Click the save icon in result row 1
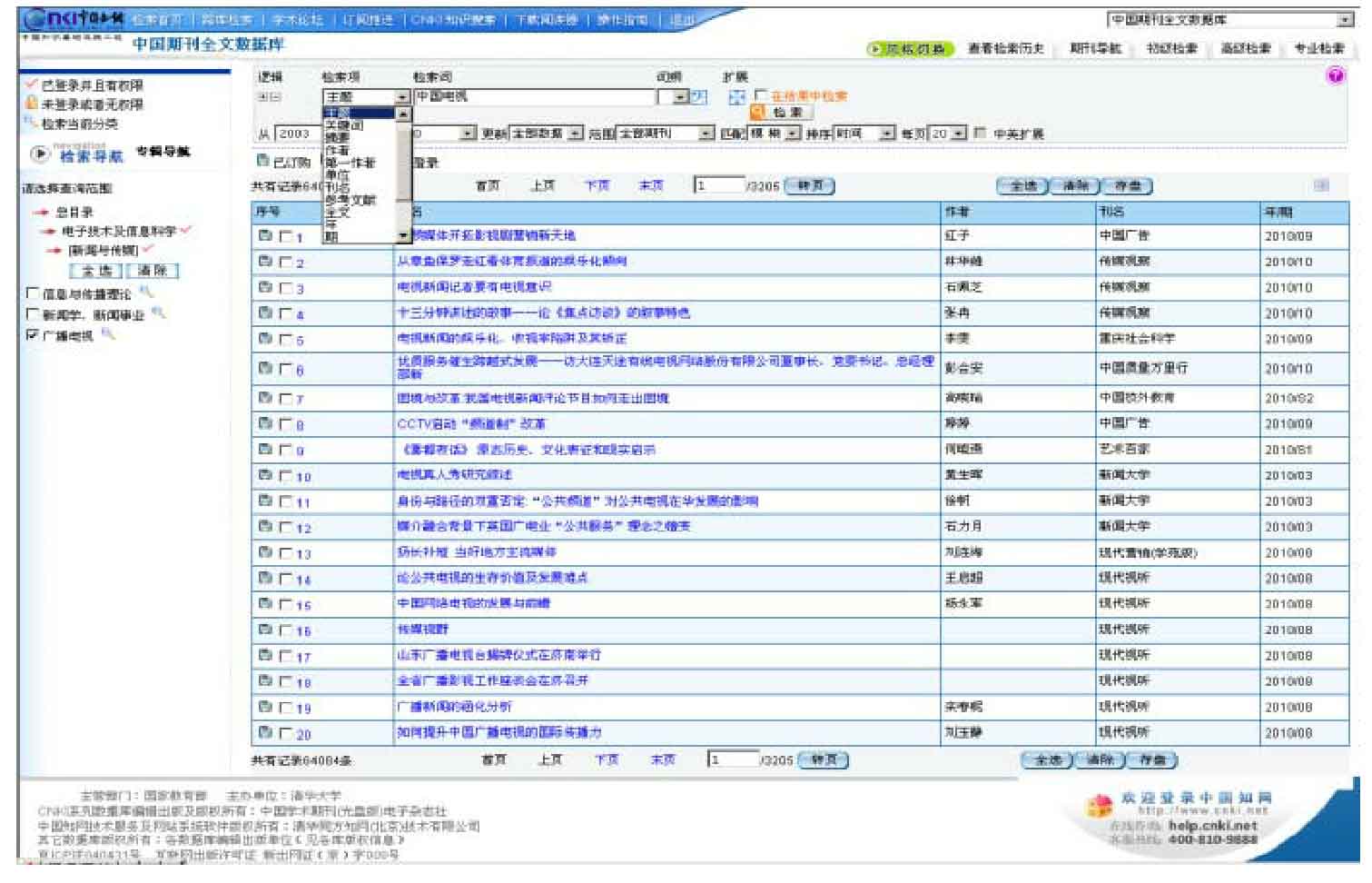Image resolution: width=1372 pixels, height=883 pixels. 265,235
